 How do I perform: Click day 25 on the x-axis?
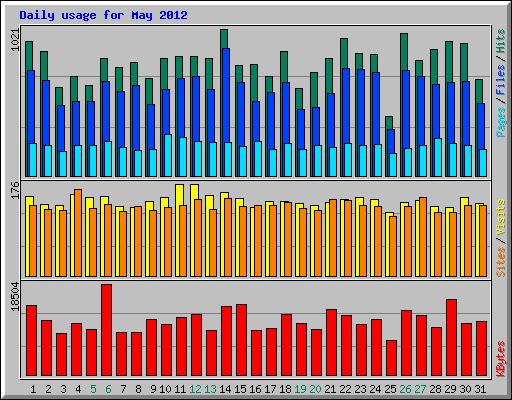click(x=390, y=389)
